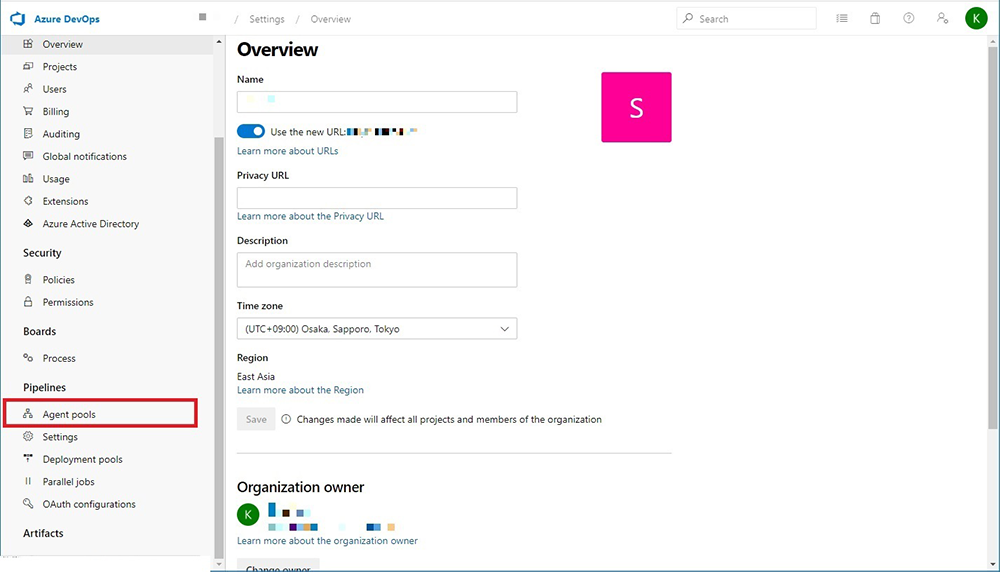
Task: Follow the Learn more about URLs link
Action: pos(288,151)
